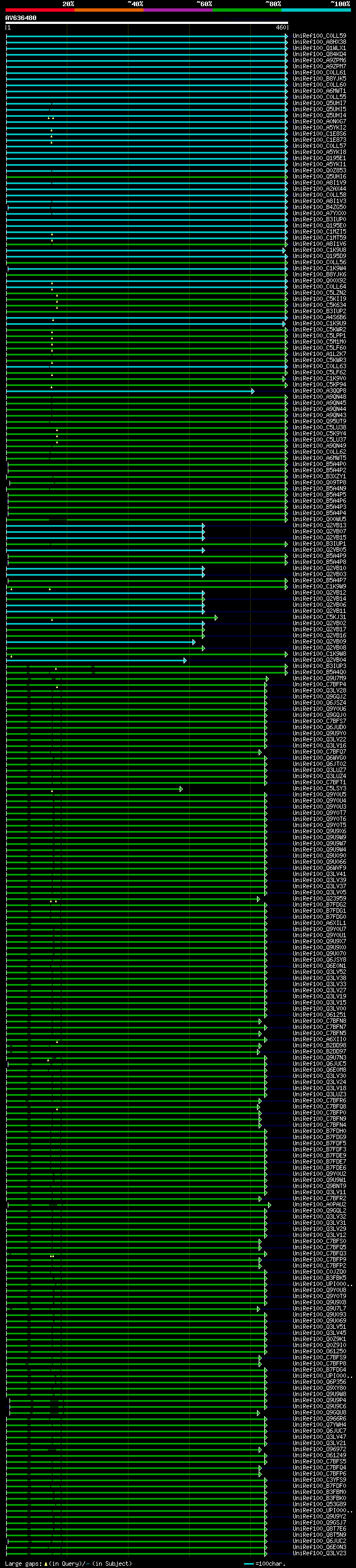Click hit label UniRef100_Q6WVG0
Viewport: 356px width, 1568px height.
[x=319, y=759]
